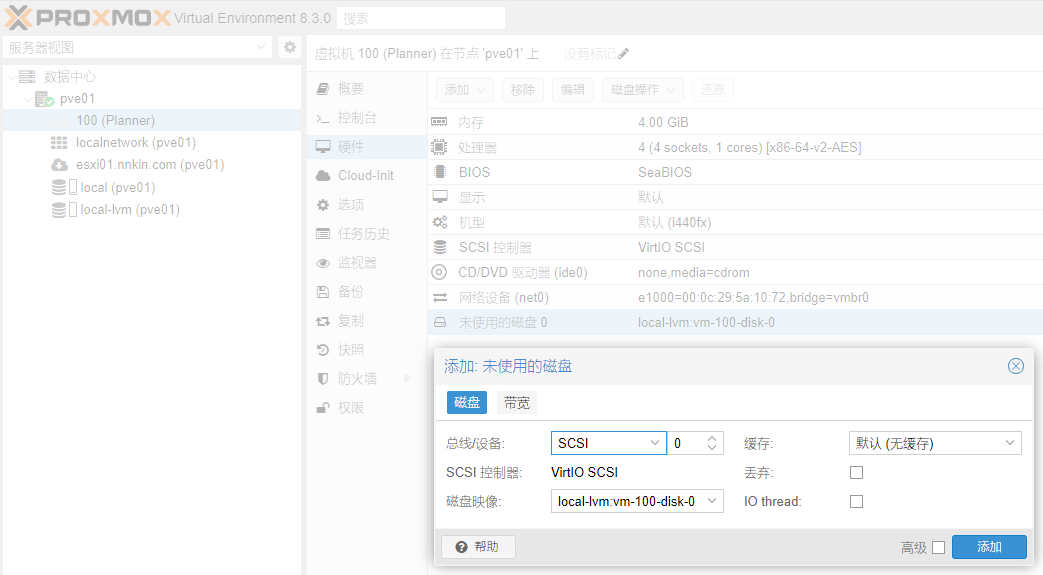The width and height of the screenshot is (1043, 575).
Task: Click the top search input field
Action: [x=420, y=18]
